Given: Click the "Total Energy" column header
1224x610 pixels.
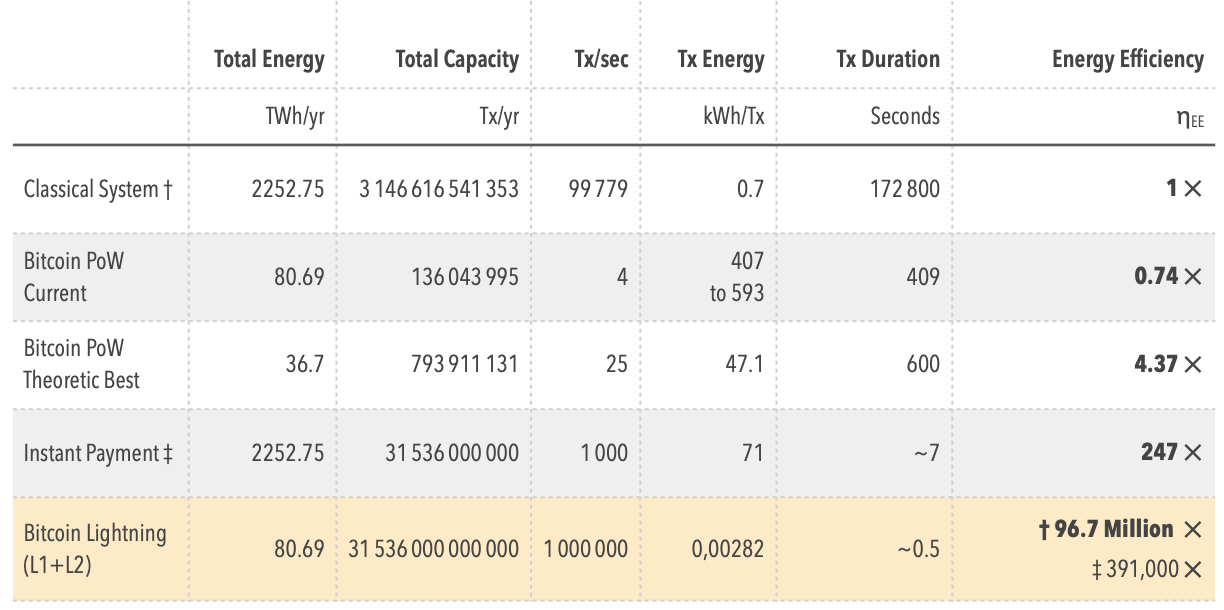Looking at the screenshot, I should pos(269,60).
